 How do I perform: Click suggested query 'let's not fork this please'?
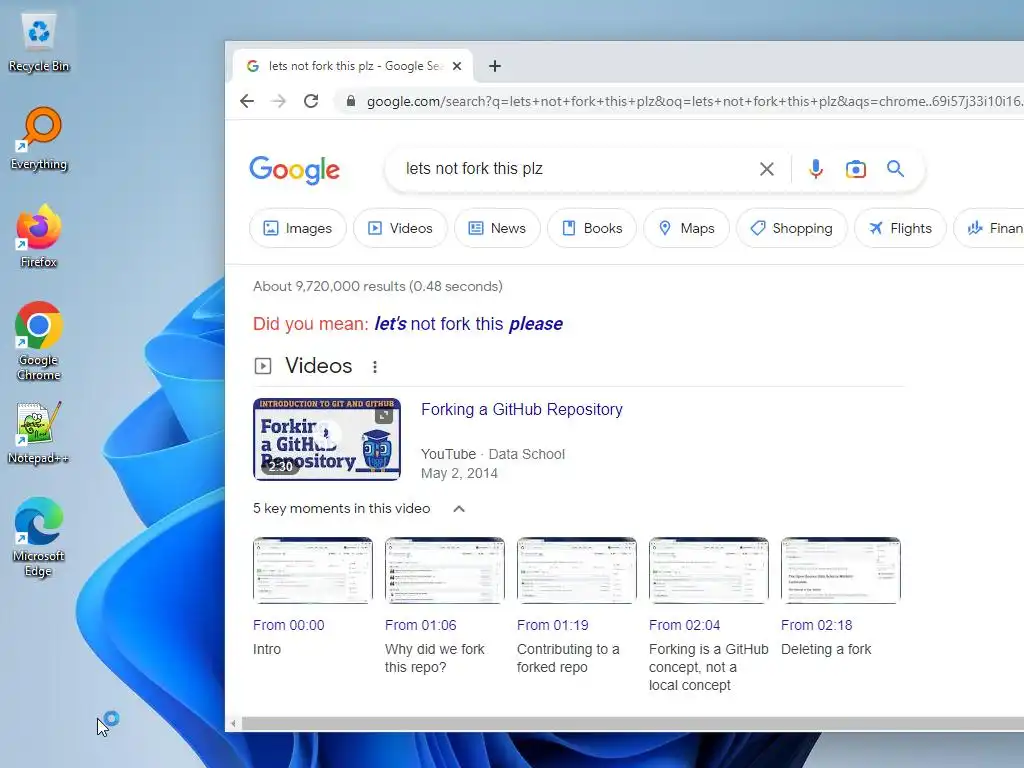[x=468, y=324]
